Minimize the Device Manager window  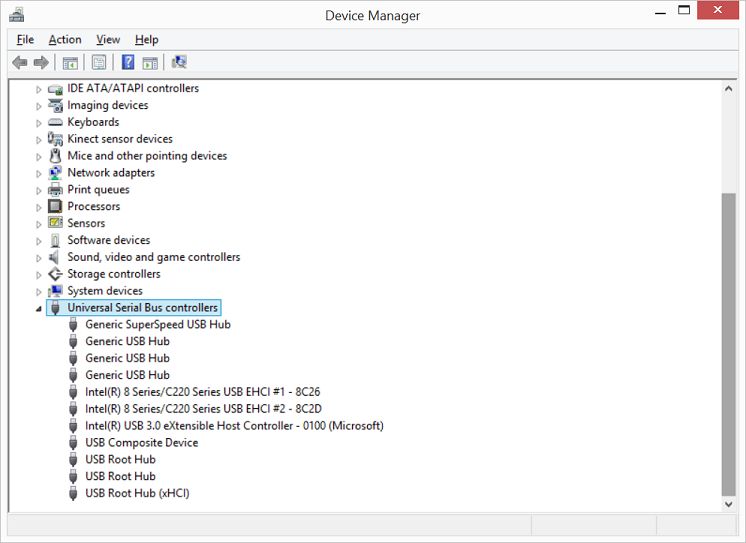coord(660,11)
